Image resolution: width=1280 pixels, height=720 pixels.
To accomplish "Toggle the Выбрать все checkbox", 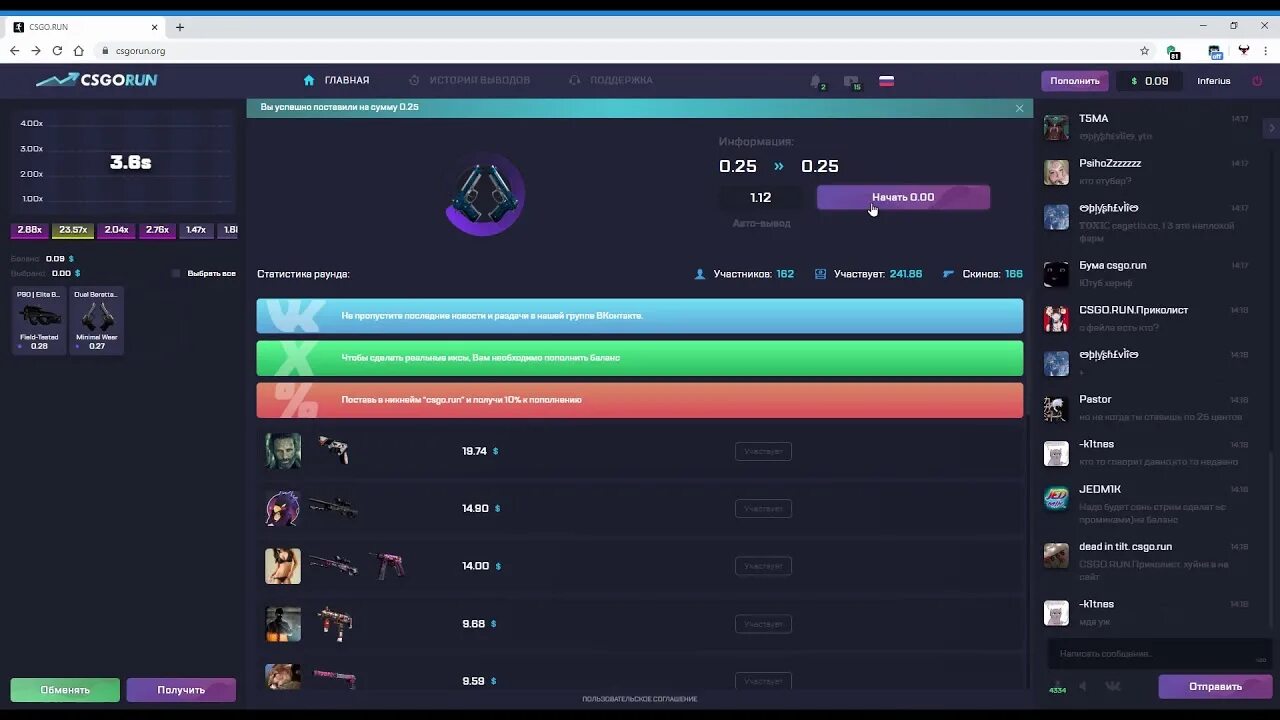I will click(x=176, y=273).
